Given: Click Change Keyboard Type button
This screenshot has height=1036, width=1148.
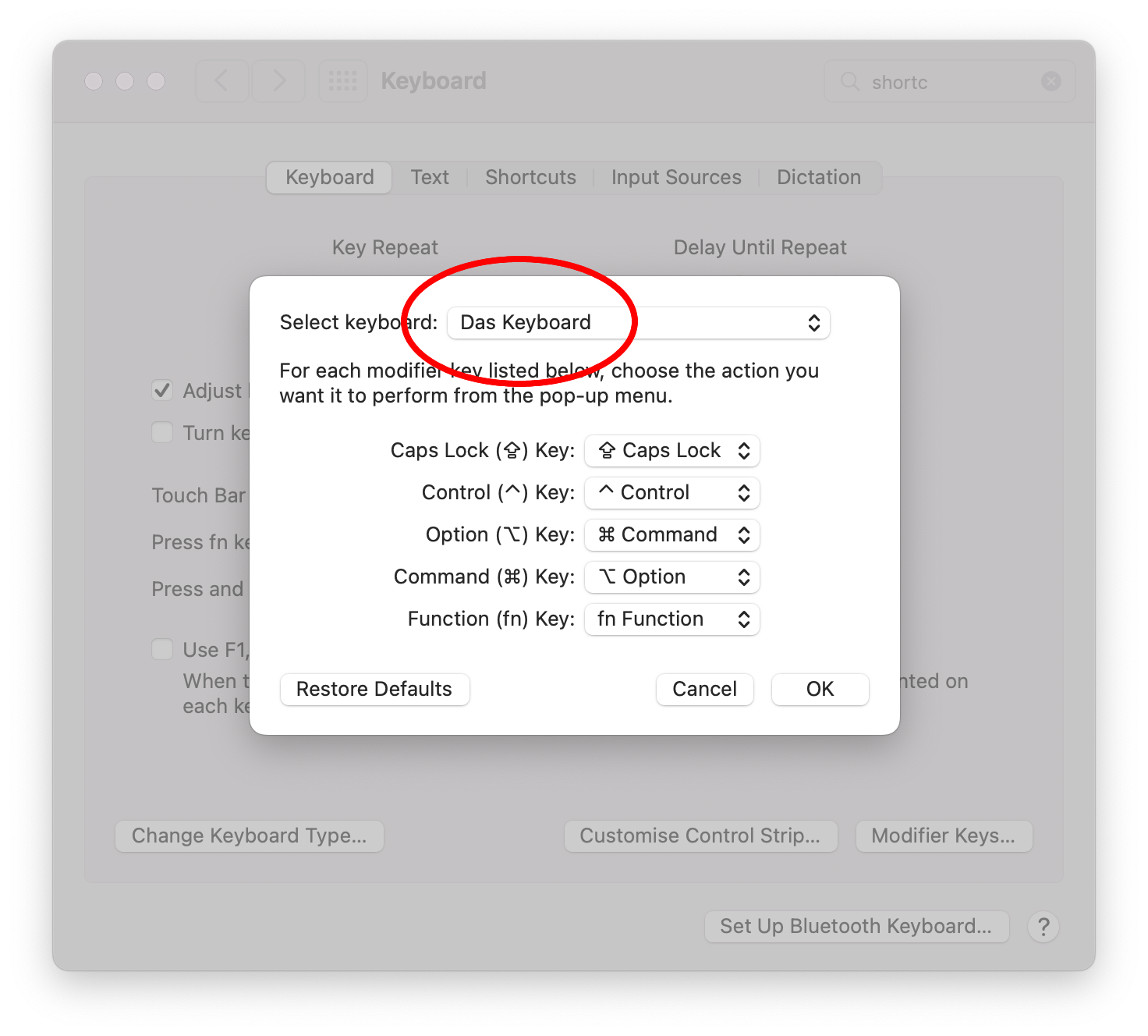Looking at the screenshot, I should pos(250,836).
